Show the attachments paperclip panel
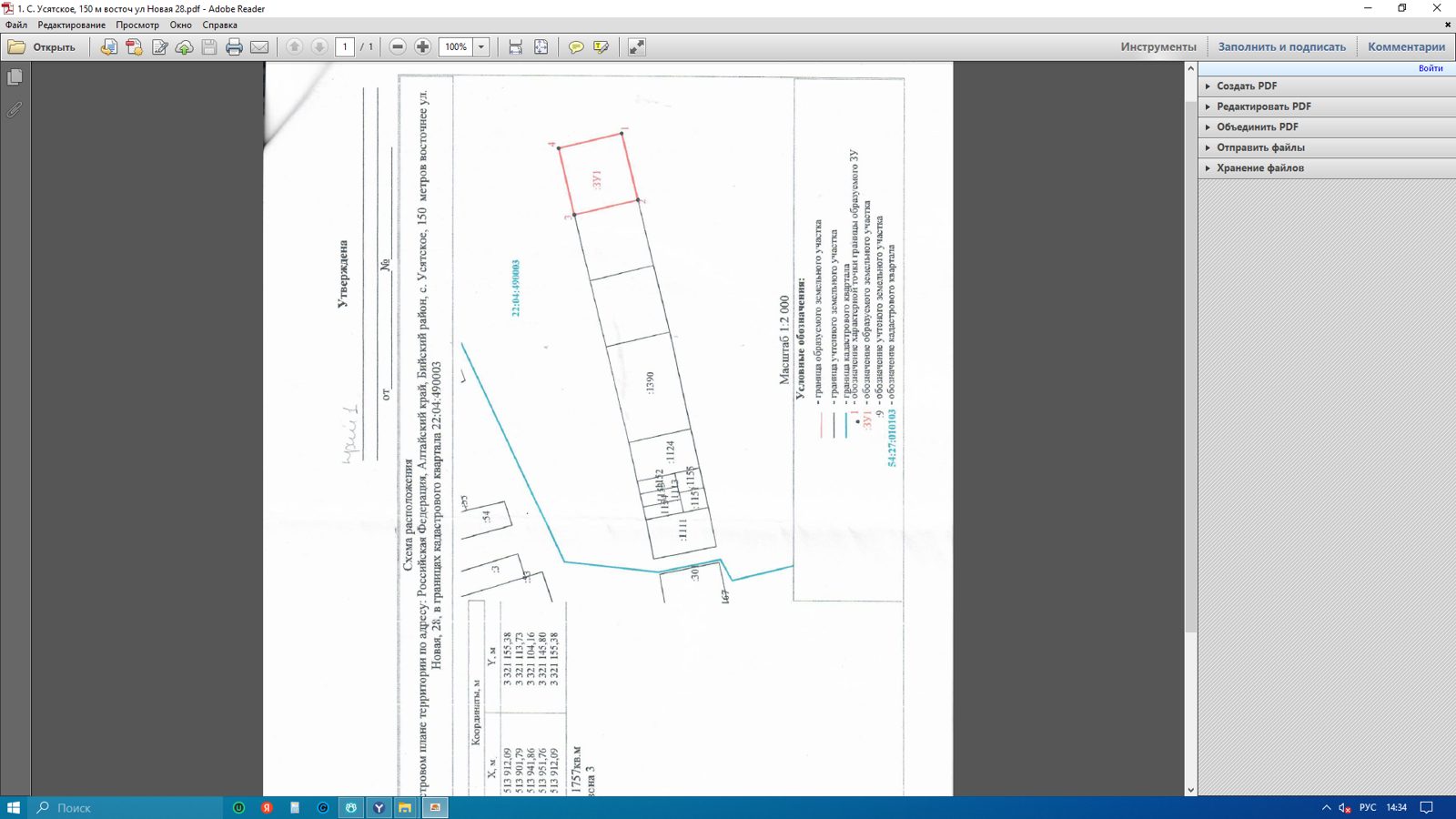The height and width of the screenshot is (819, 1456). click(15, 110)
